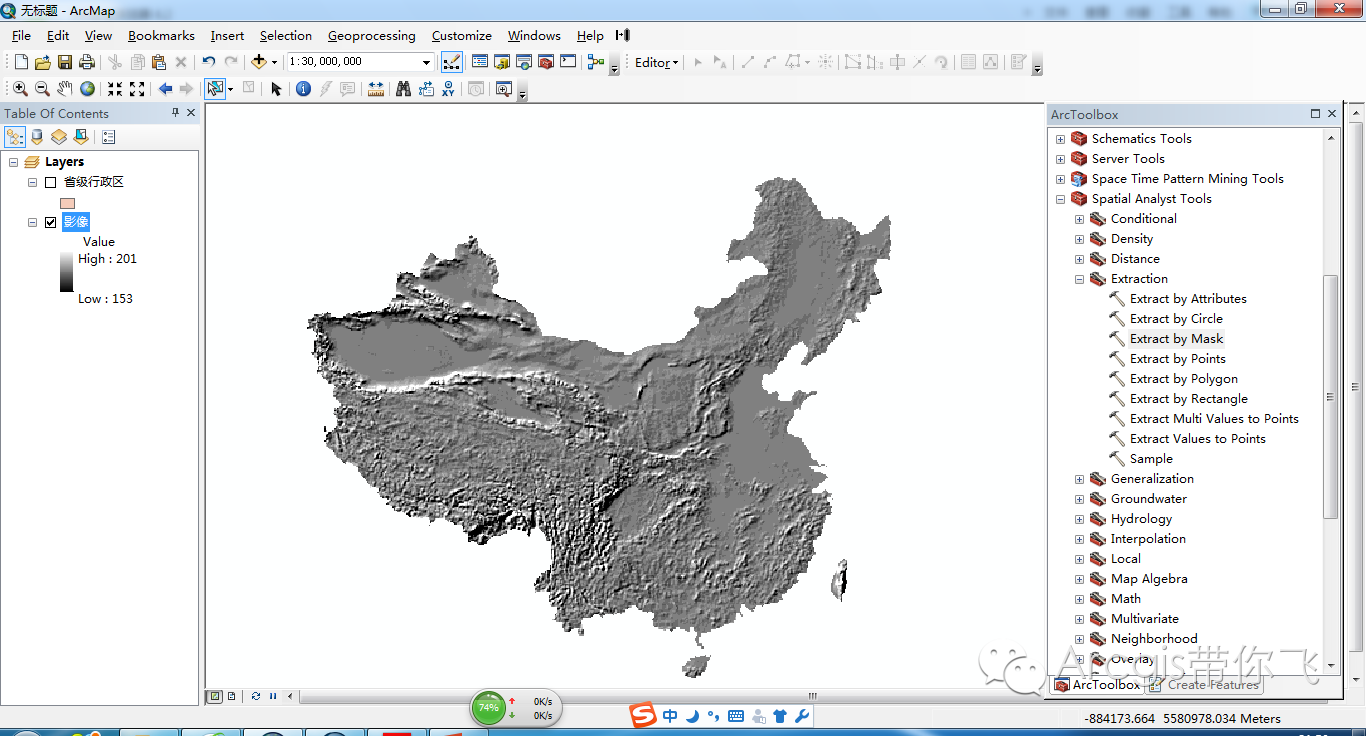Open the Python window icon
1366x736 pixels.
click(568, 62)
